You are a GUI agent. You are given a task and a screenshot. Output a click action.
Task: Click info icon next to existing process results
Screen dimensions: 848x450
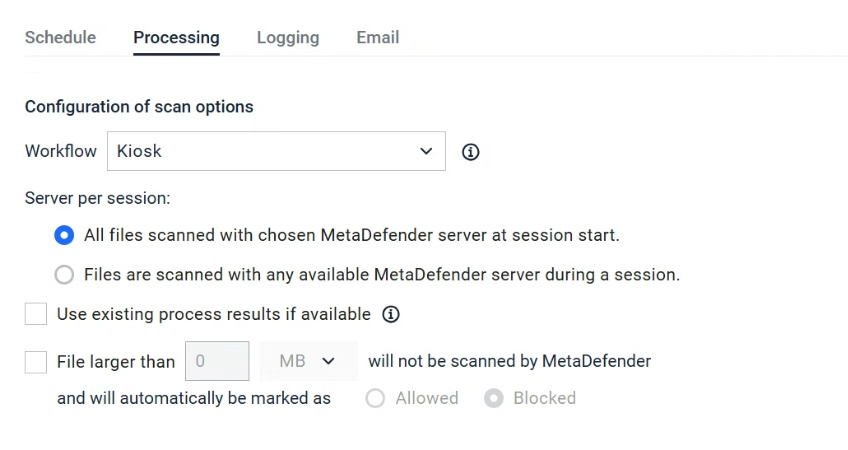[391, 314]
